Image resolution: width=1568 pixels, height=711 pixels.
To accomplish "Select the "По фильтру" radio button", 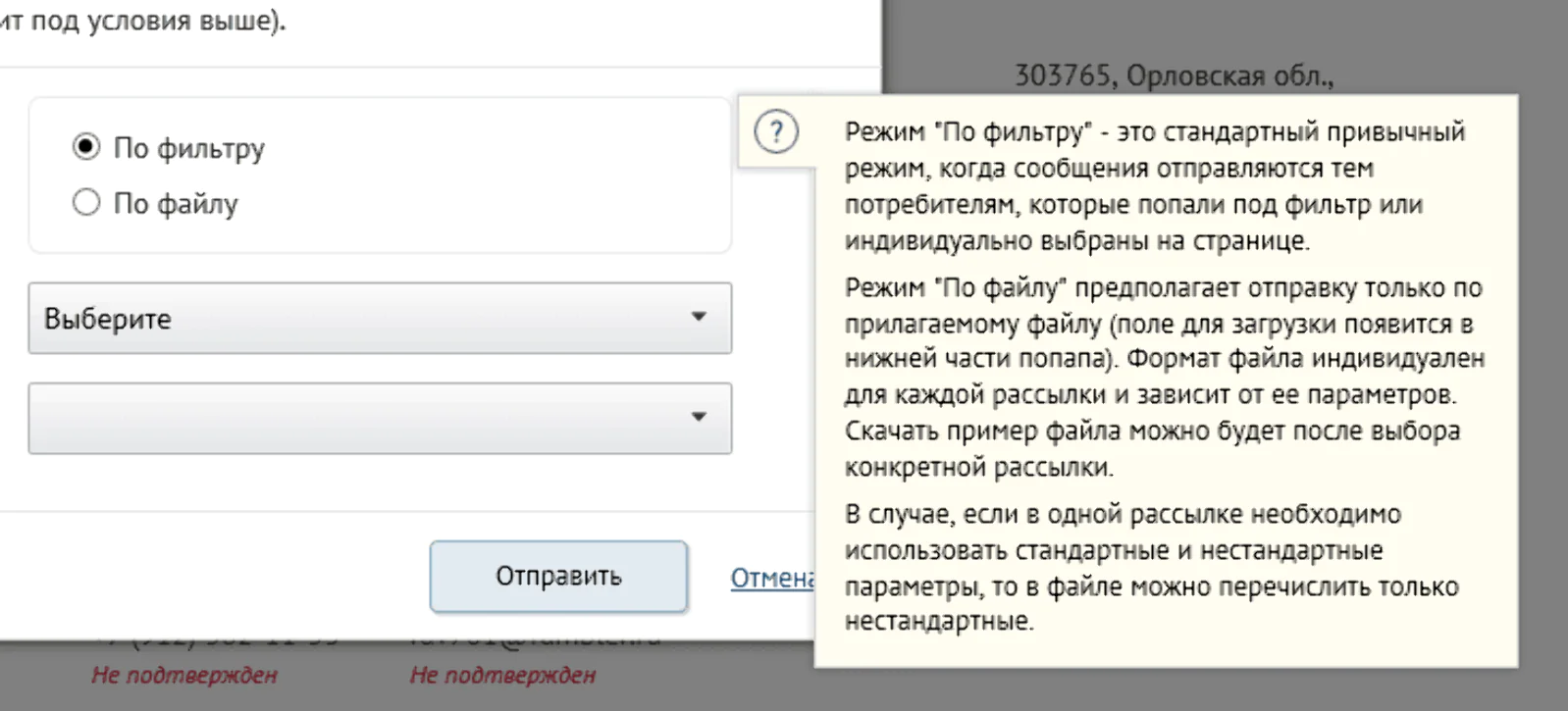I will (x=86, y=147).
